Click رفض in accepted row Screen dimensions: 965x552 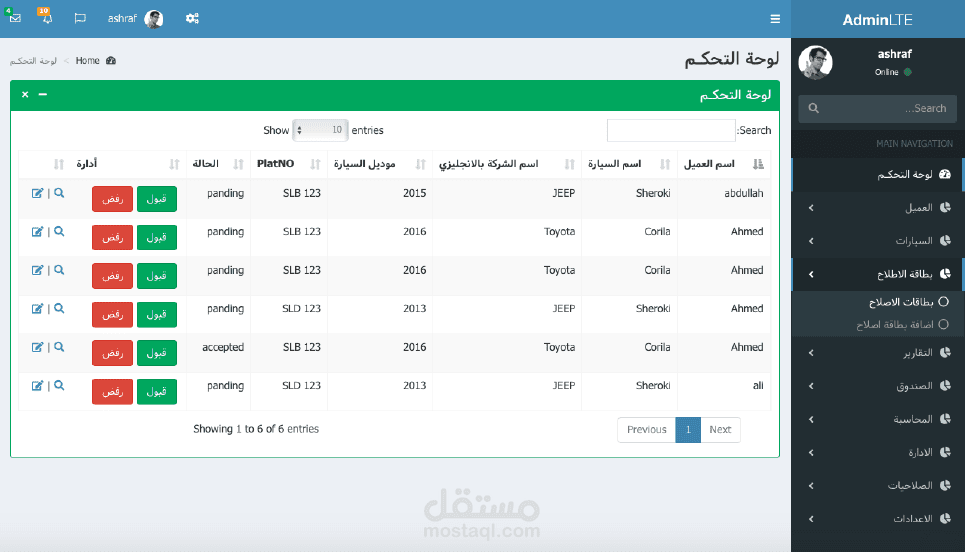click(113, 353)
